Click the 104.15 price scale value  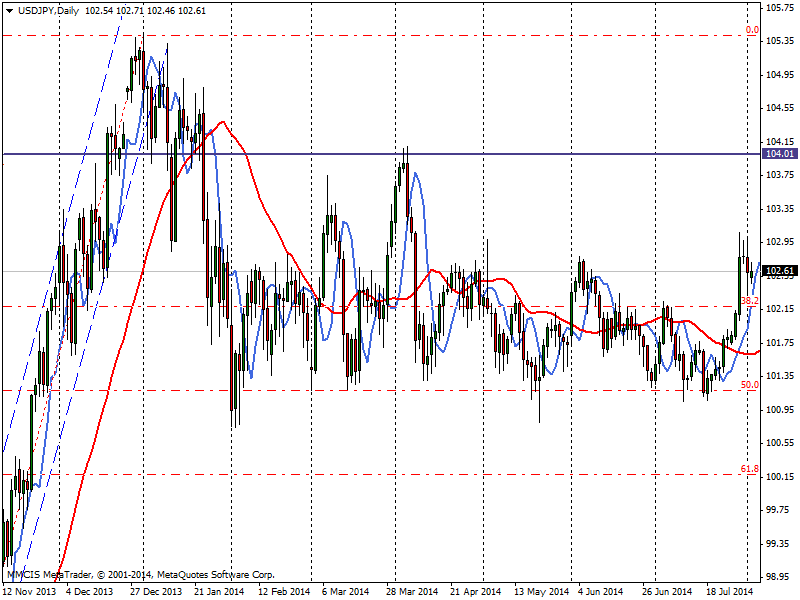(780, 141)
